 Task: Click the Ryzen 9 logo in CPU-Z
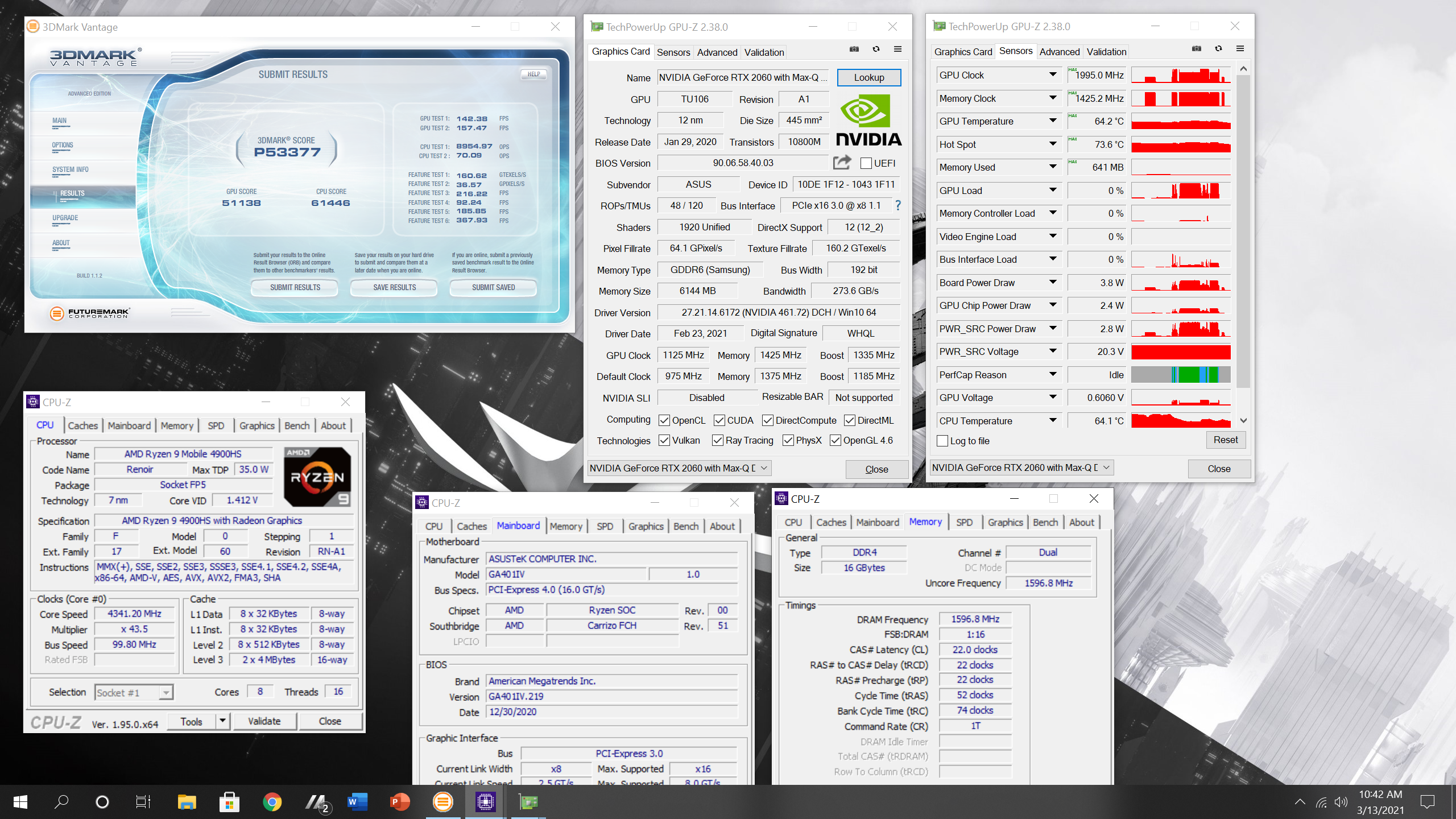tap(317, 477)
